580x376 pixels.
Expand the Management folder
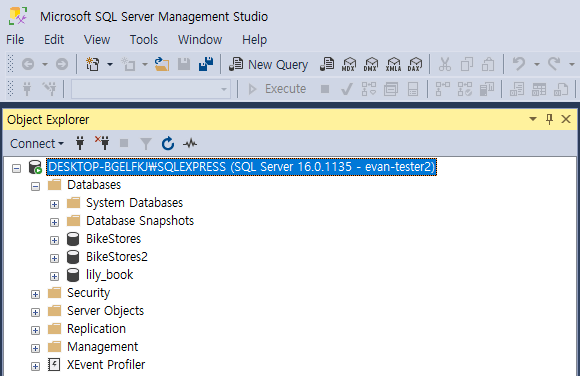coord(36,348)
